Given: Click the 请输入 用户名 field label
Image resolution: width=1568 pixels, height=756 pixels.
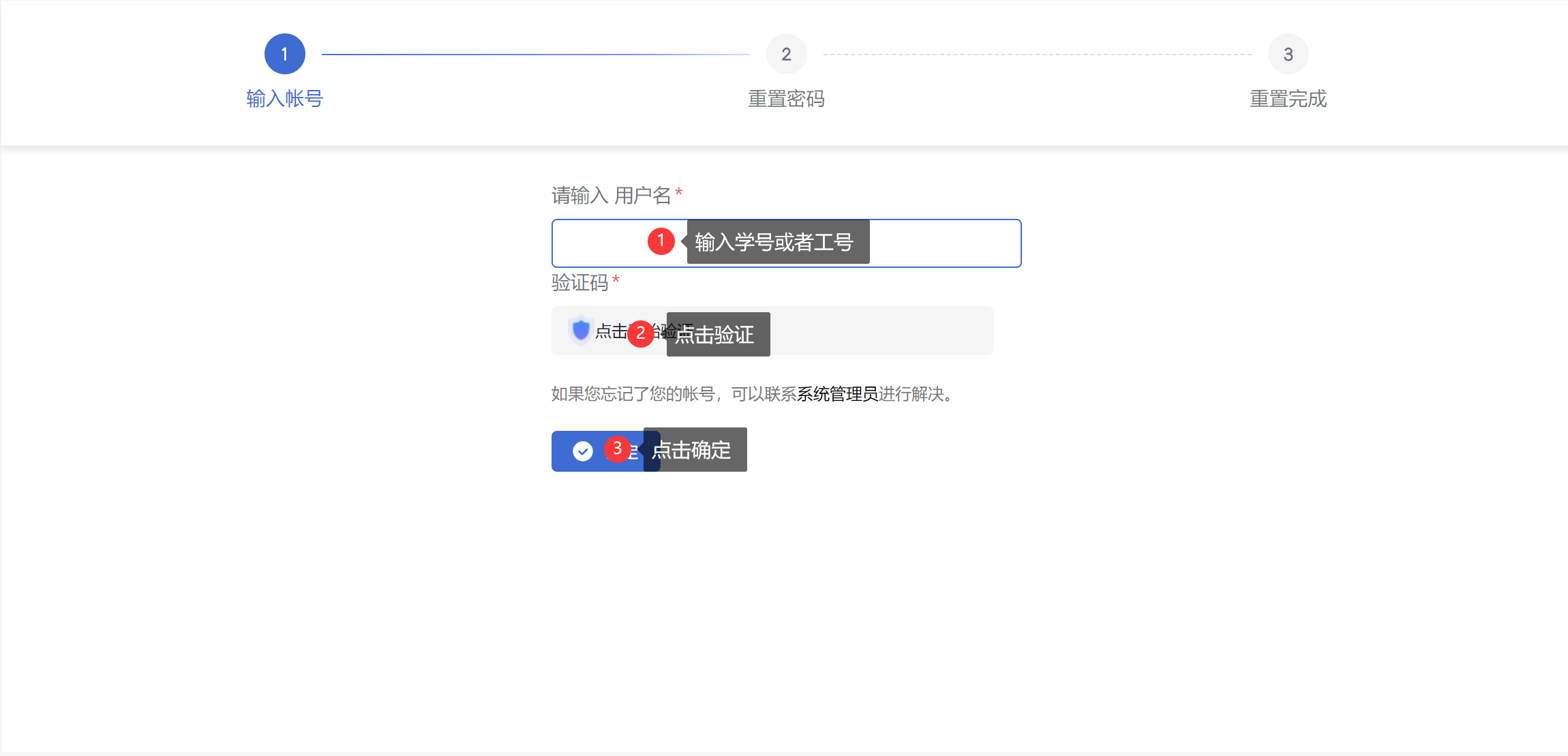Looking at the screenshot, I should (611, 196).
